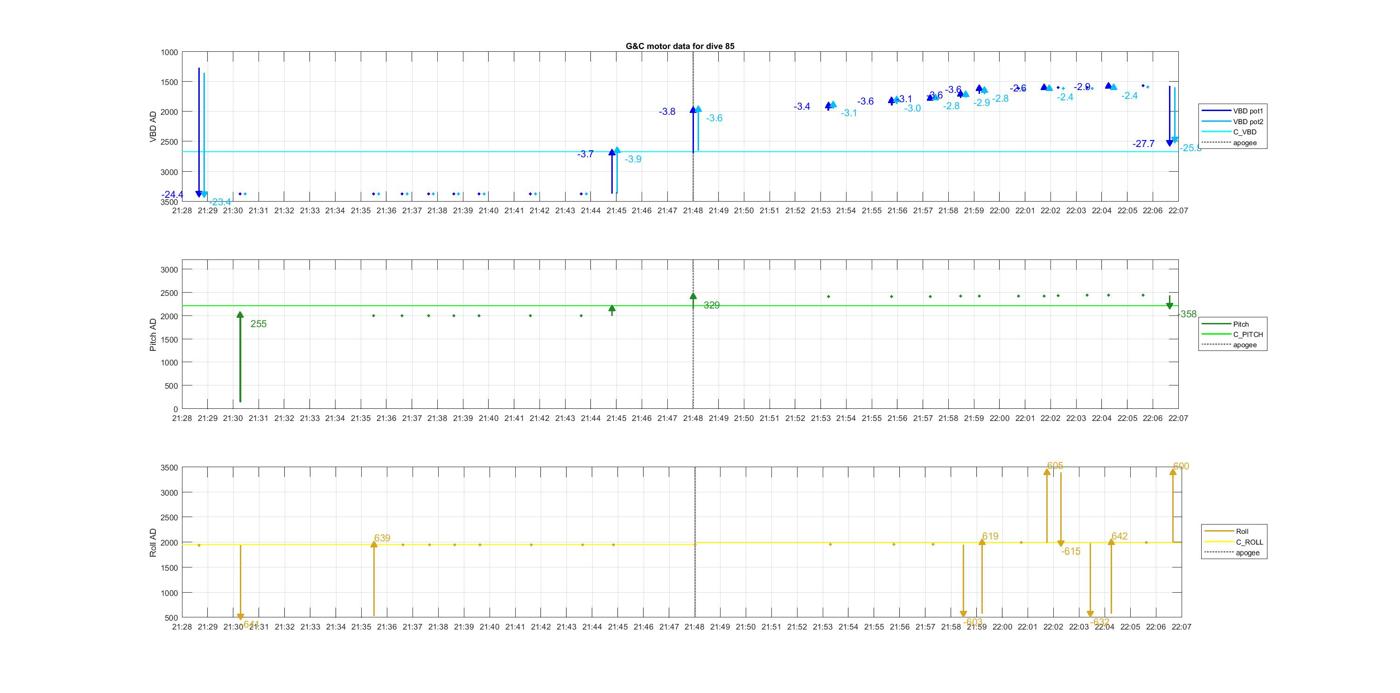Select the '642' roll data label
The height and width of the screenshot is (693, 1400).
1119,536
